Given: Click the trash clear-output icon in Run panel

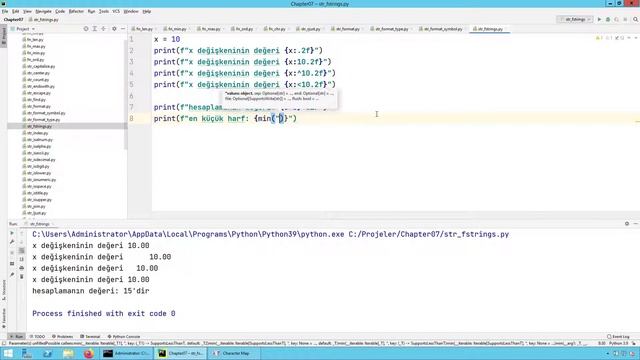Looking at the screenshot, I should pyautogui.click(x=22, y=277).
